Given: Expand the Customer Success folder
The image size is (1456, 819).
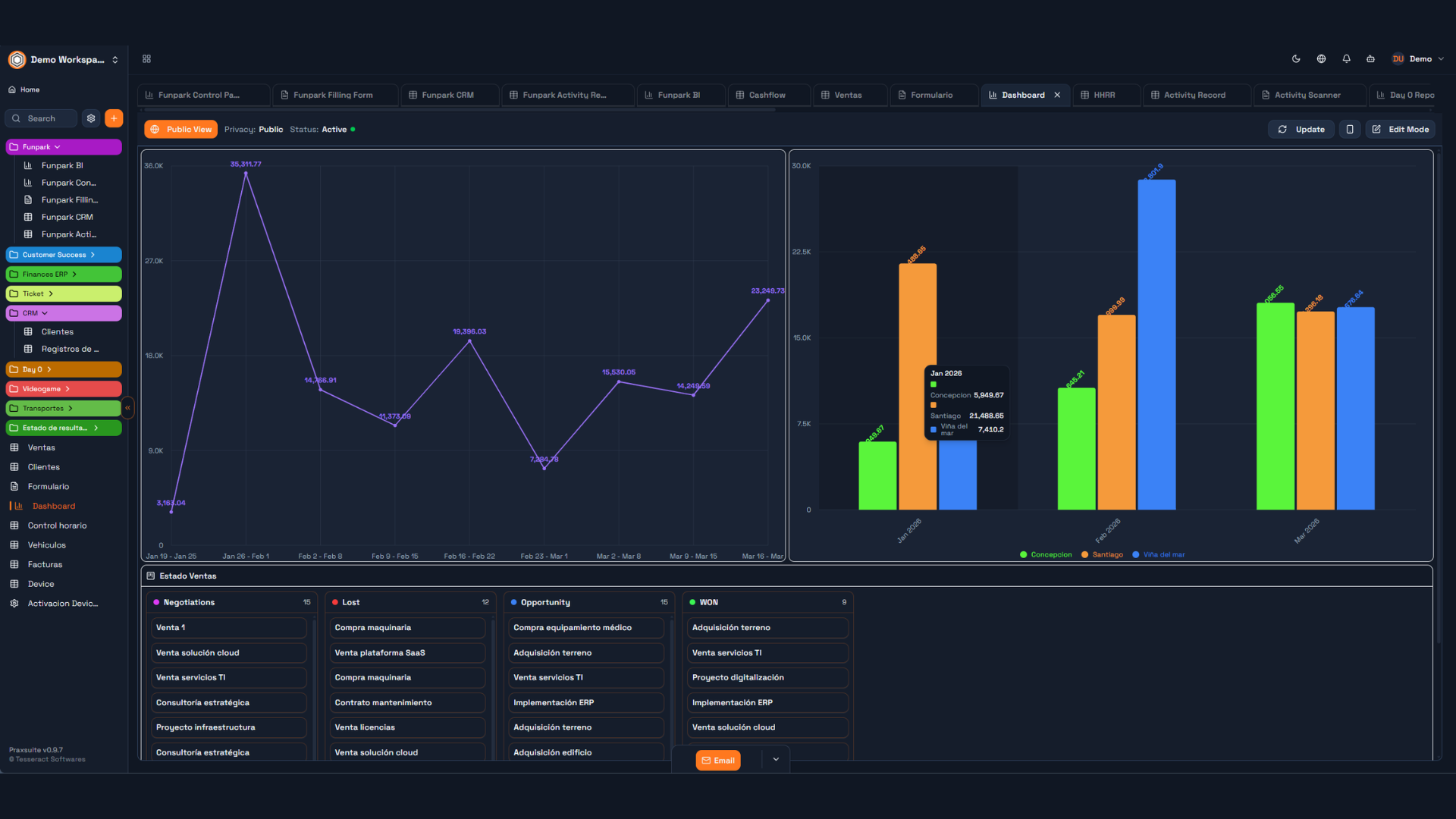Looking at the screenshot, I should (x=93, y=255).
